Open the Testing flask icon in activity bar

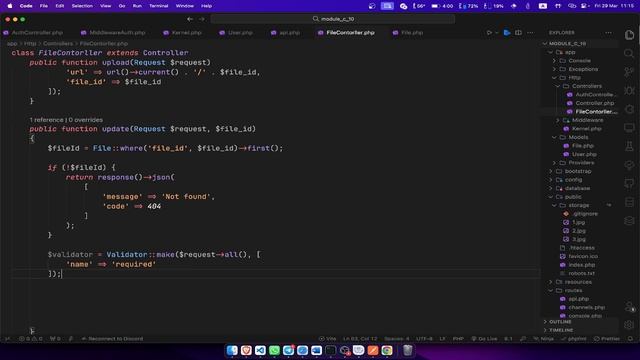click(x=629, y=146)
